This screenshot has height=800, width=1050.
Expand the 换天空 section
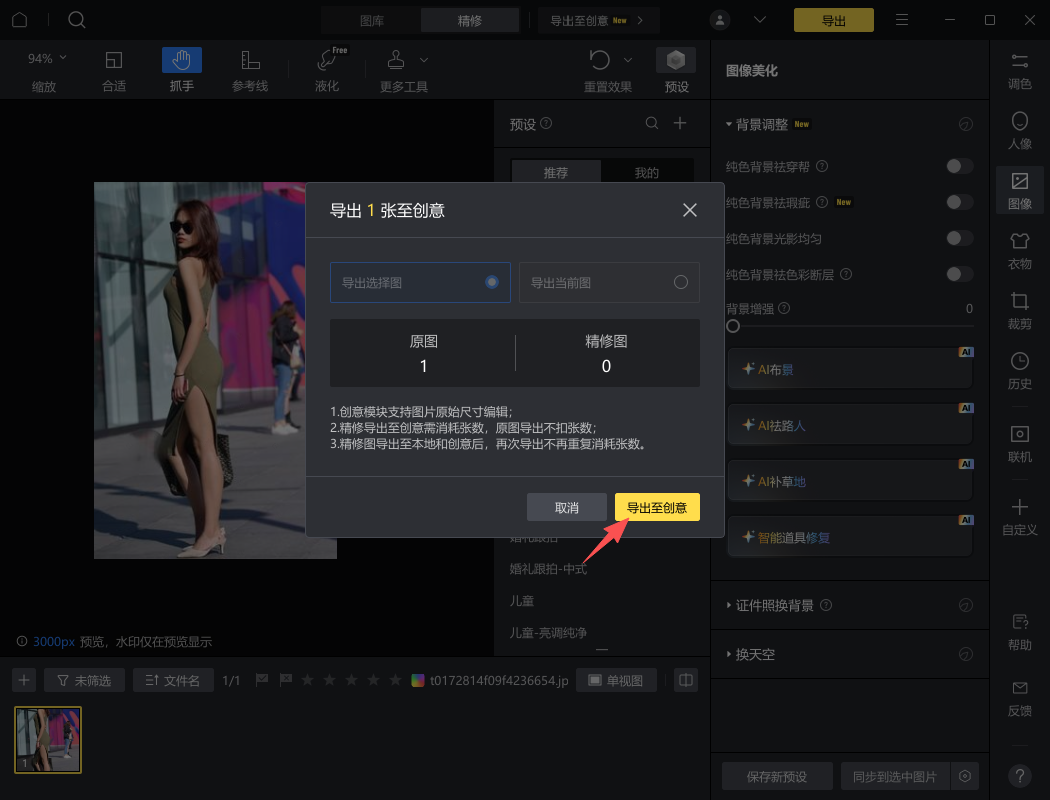[x=755, y=654]
